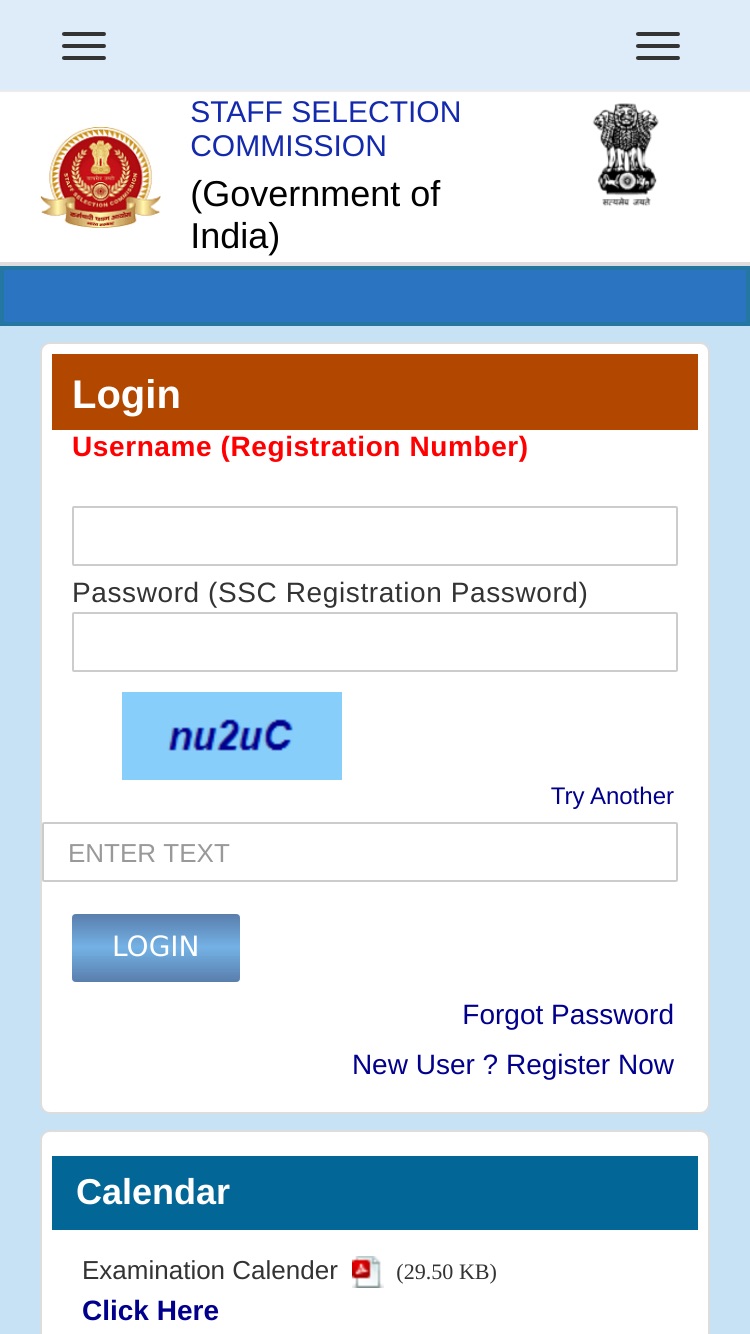Viewport: 750px width, 1334px height.
Task: Open the right hamburger menu
Action: (658, 46)
